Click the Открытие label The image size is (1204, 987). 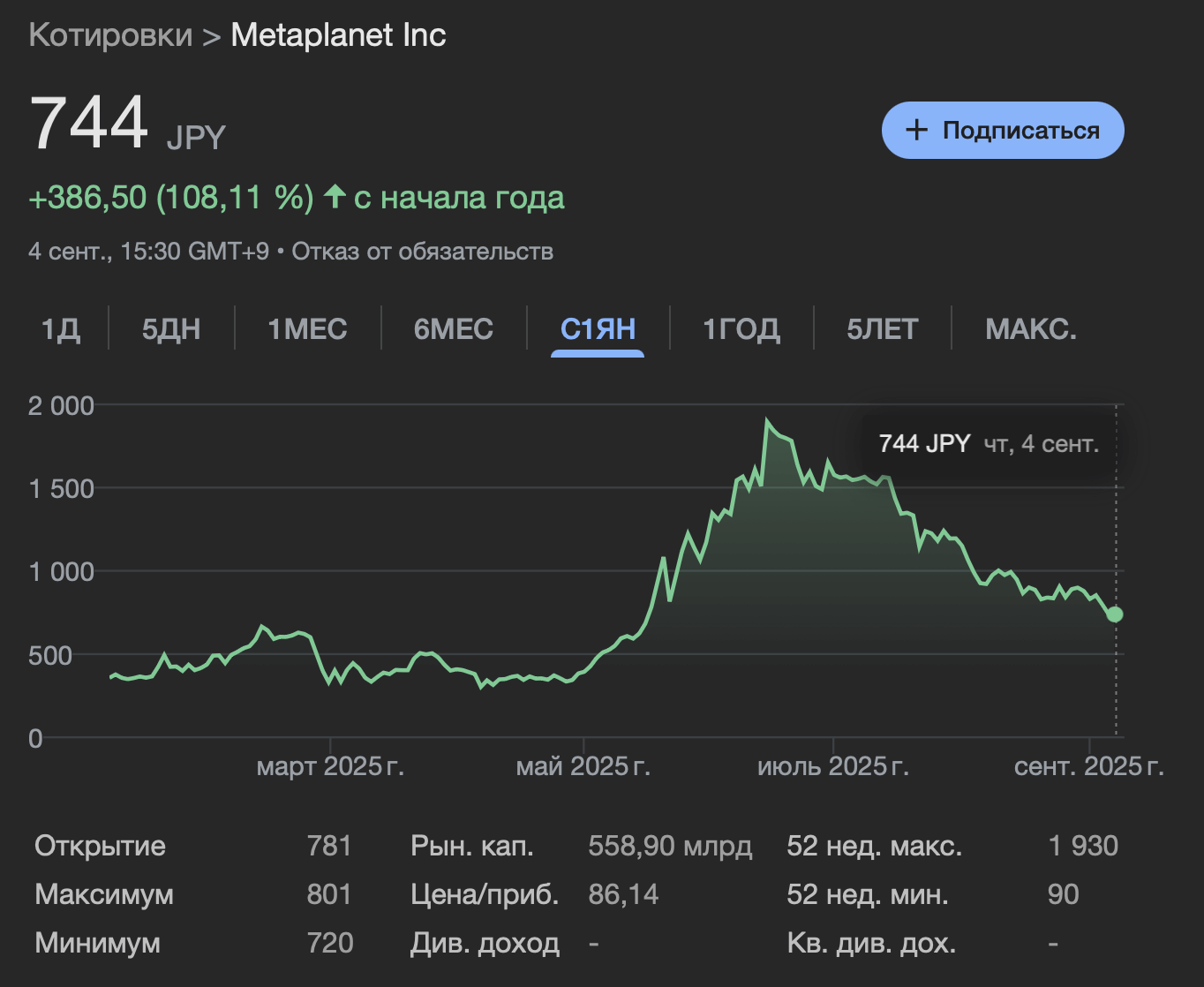pyautogui.click(x=100, y=846)
